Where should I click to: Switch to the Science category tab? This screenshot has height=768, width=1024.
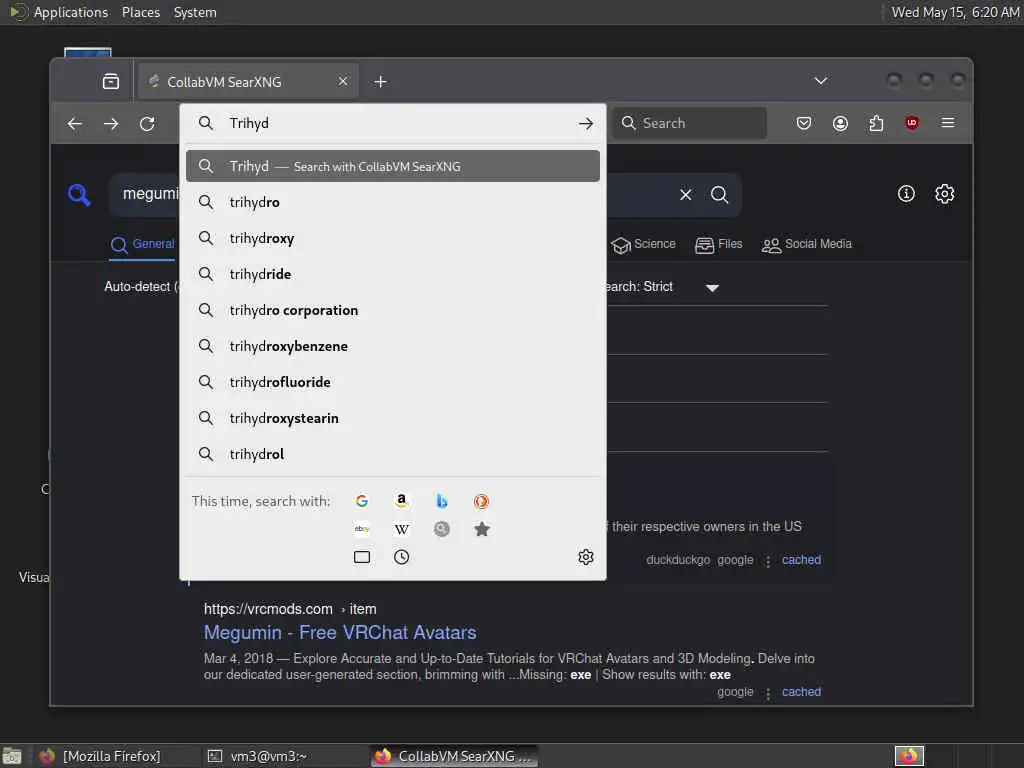pyautogui.click(x=643, y=244)
